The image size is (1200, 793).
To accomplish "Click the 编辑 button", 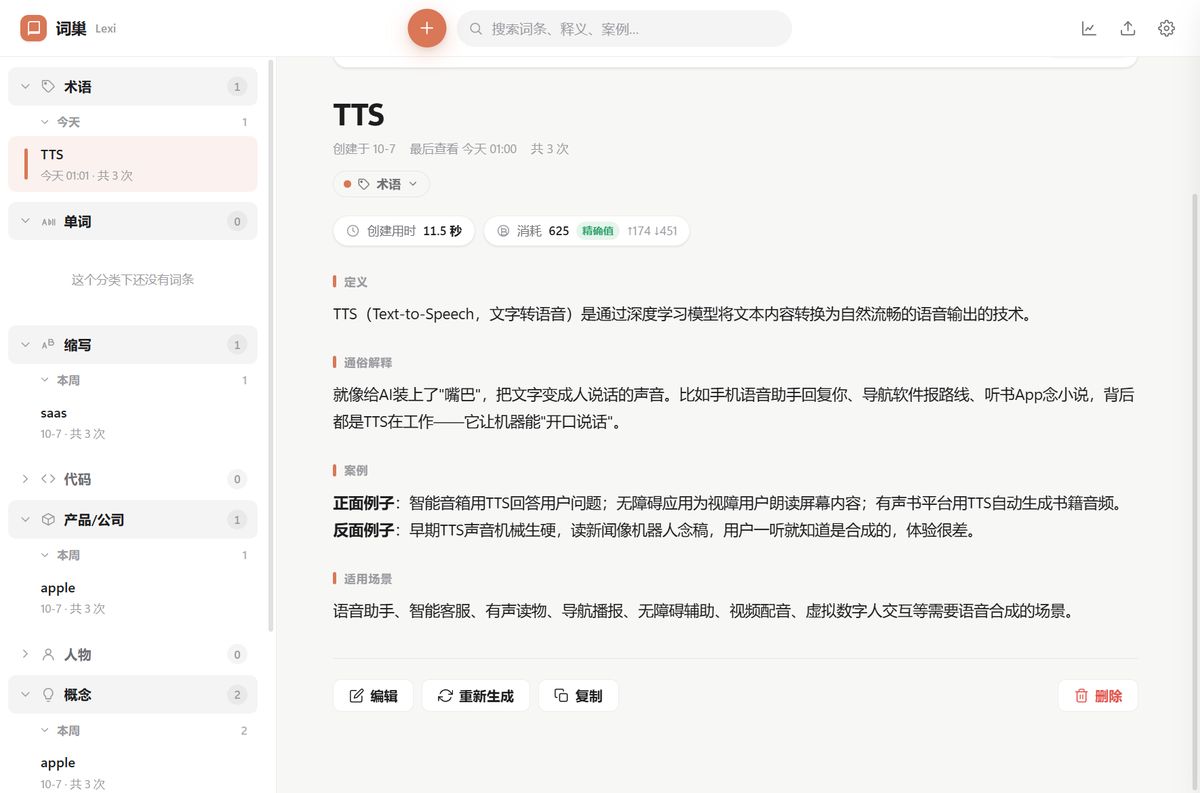I will pos(373,696).
